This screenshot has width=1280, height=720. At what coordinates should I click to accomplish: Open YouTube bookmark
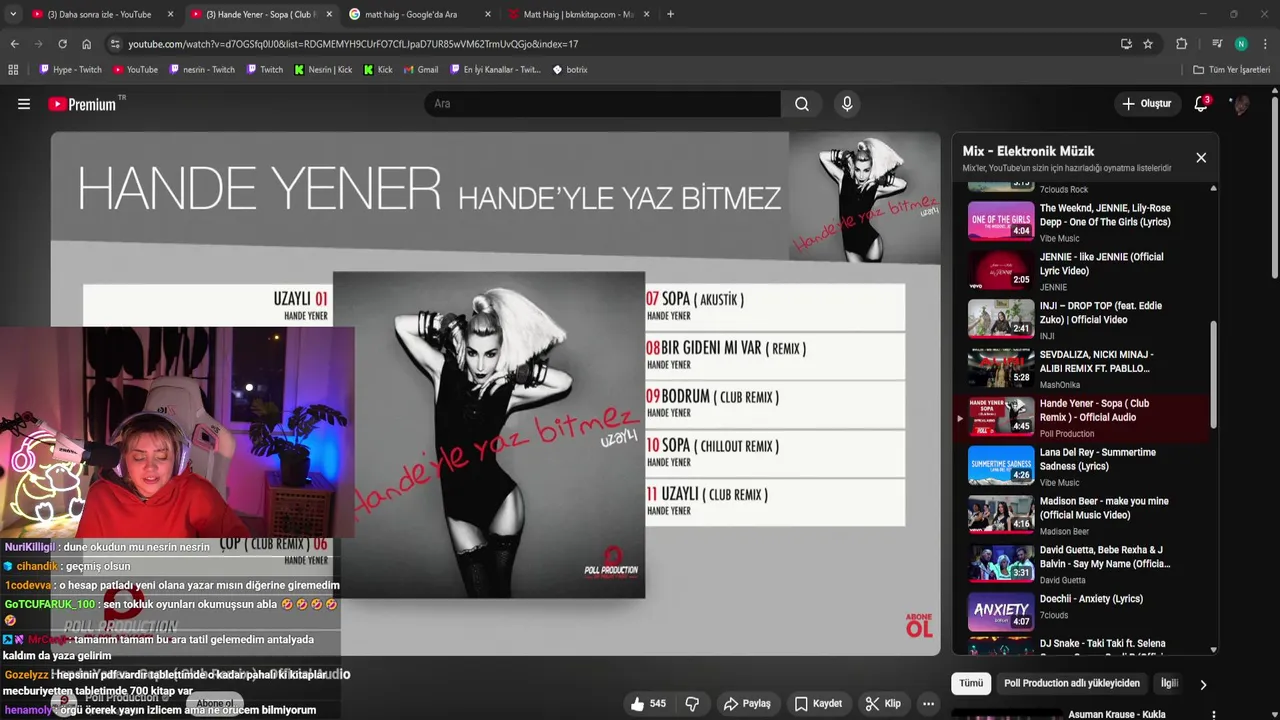click(x=135, y=70)
